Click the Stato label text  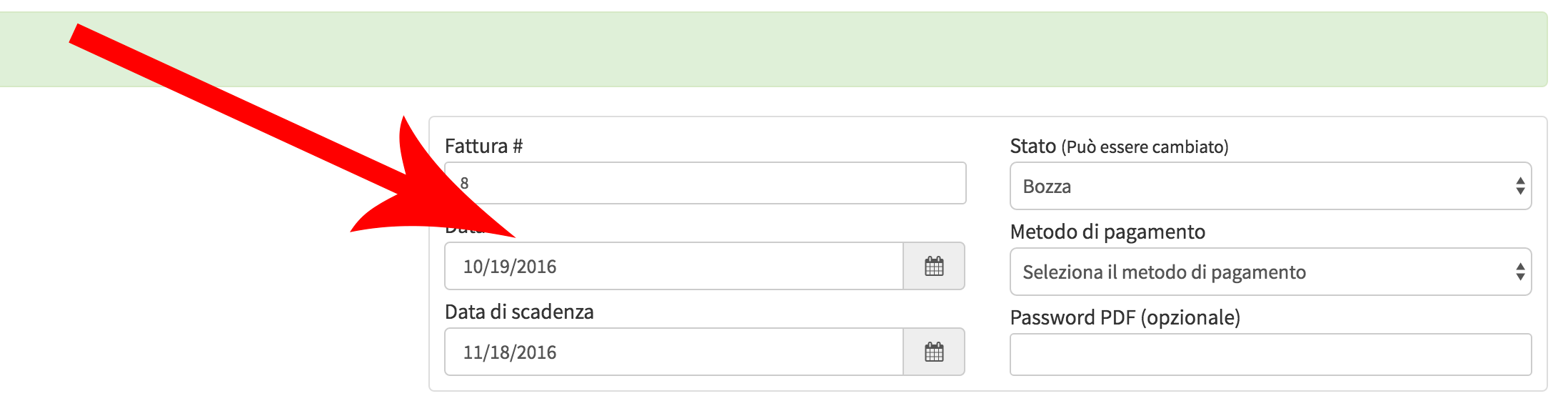1032,146
